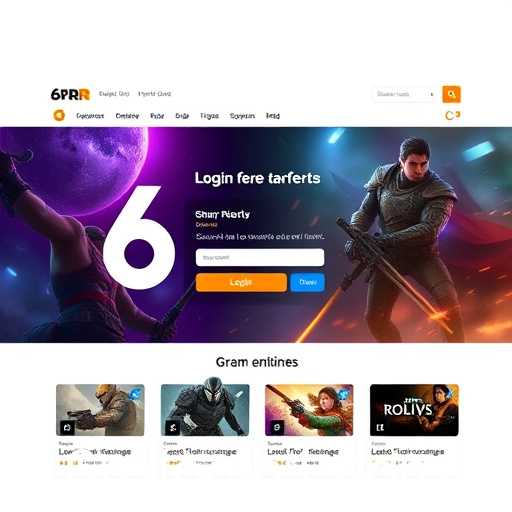Click the orange search icon button
Screen dimensions: 512x512
451,94
